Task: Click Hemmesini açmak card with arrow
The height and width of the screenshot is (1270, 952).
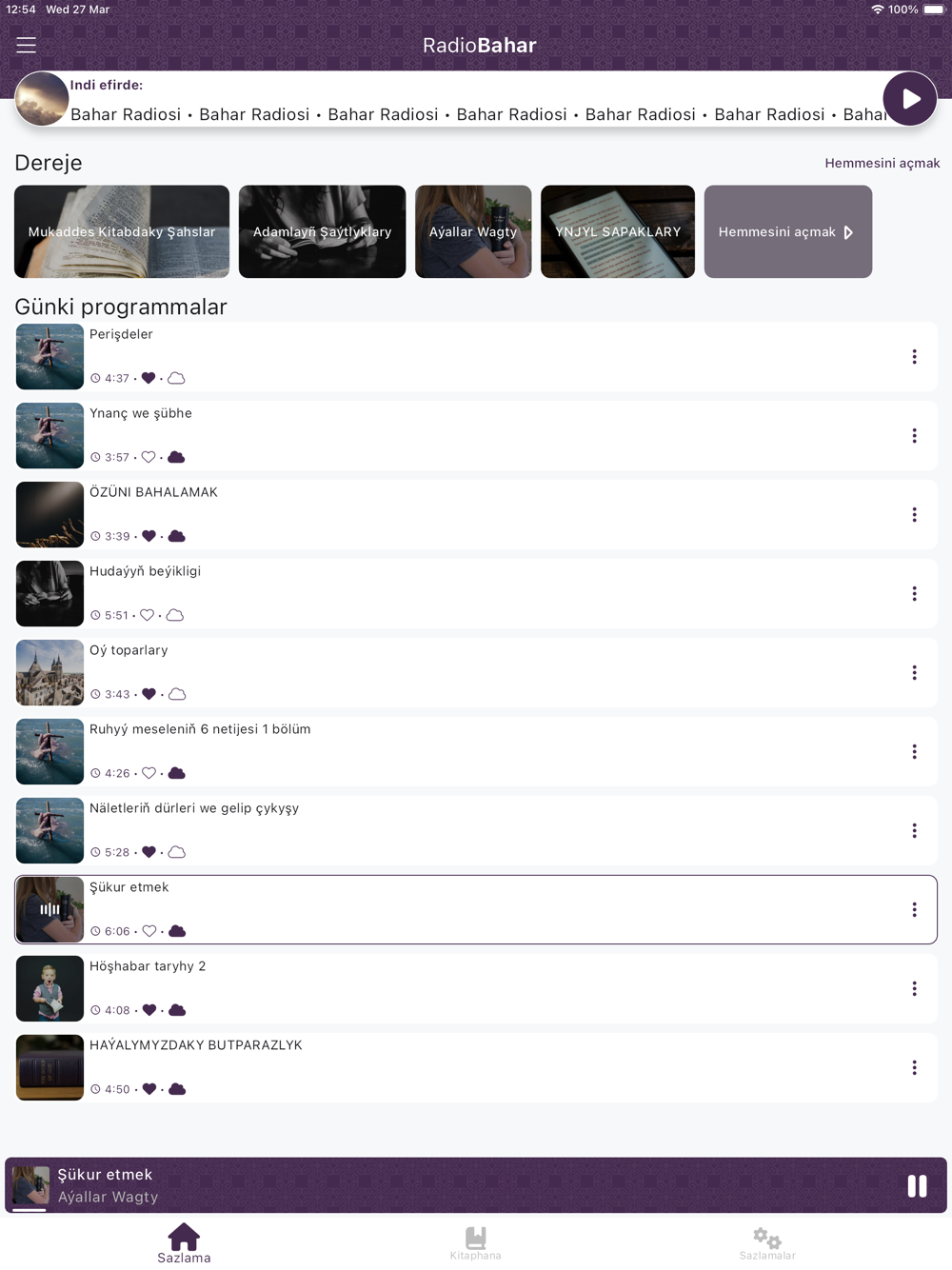Action: point(787,231)
